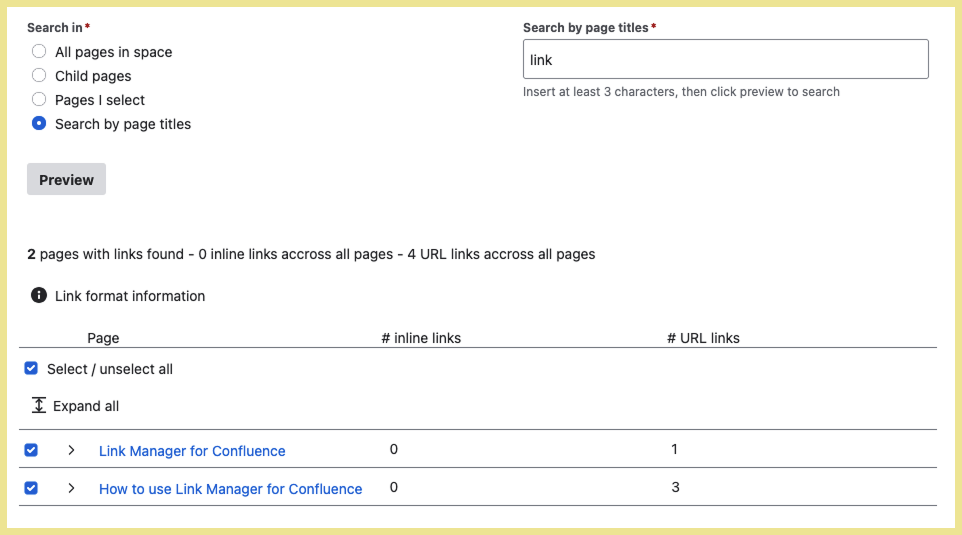The image size is (962, 535).
Task: Click the URL links count 1 in the Link Manager row
Action: tap(674, 449)
